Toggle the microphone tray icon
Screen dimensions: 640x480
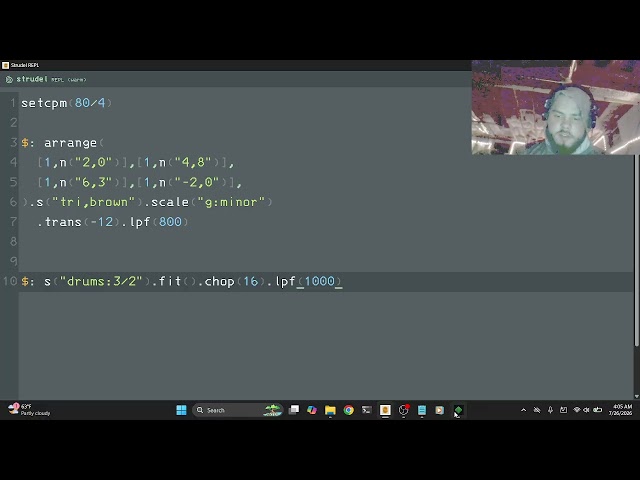click(x=550, y=410)
